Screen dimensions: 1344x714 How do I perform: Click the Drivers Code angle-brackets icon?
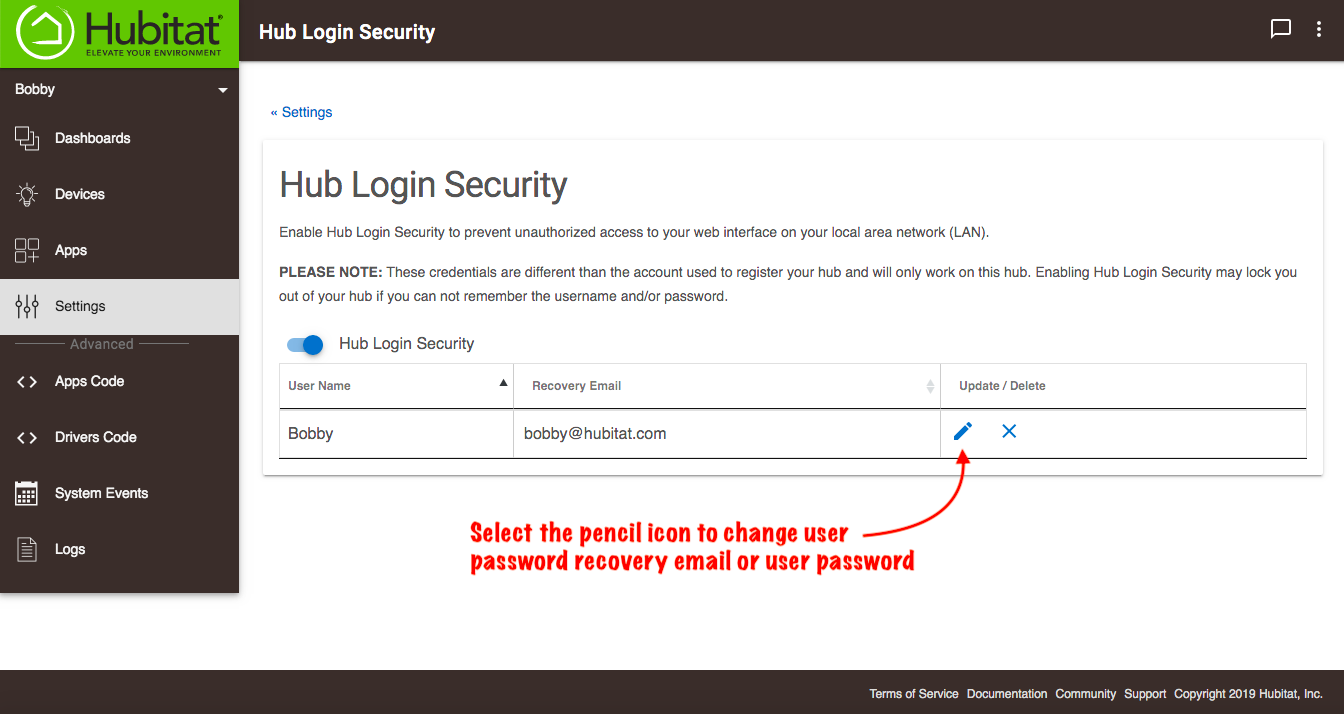pyautogui.click(x=27, y=437)
